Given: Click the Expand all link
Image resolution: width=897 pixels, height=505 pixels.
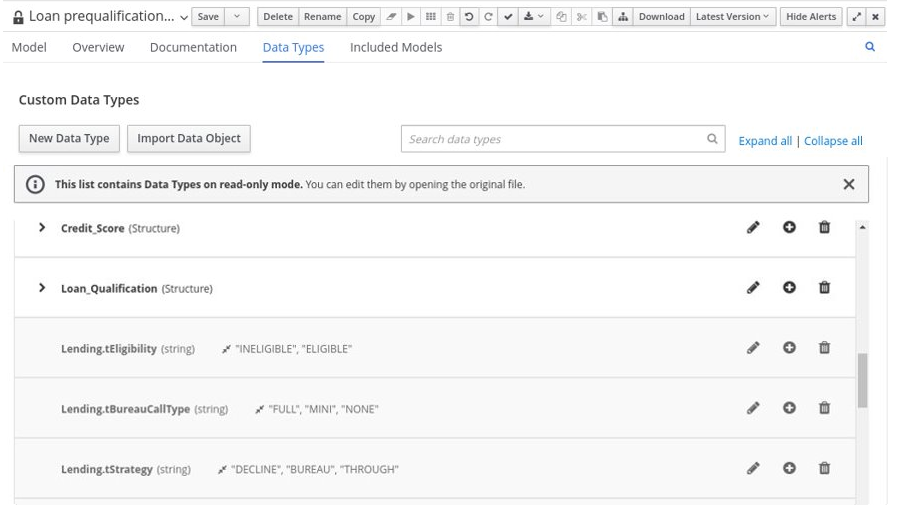Looking at the screenshot, I should [x=765, y=141].
